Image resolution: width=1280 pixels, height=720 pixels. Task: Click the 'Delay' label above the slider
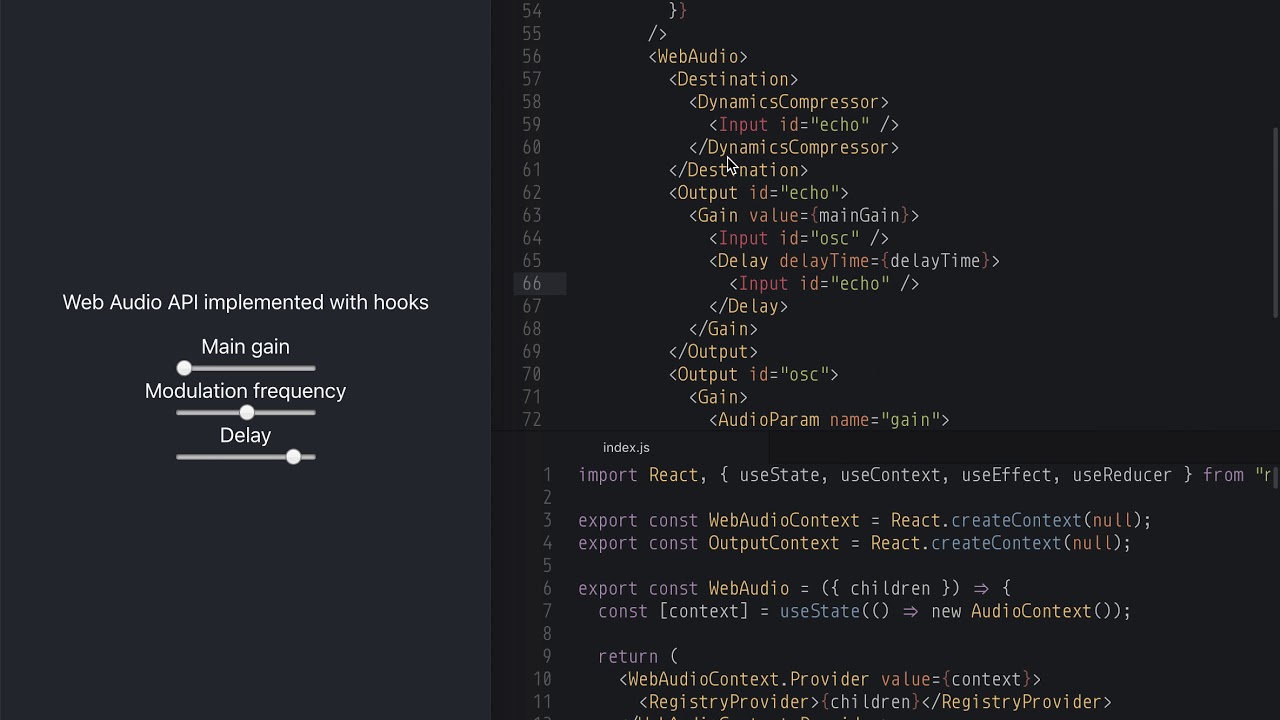pyautogui.click(x=245, y=435)
